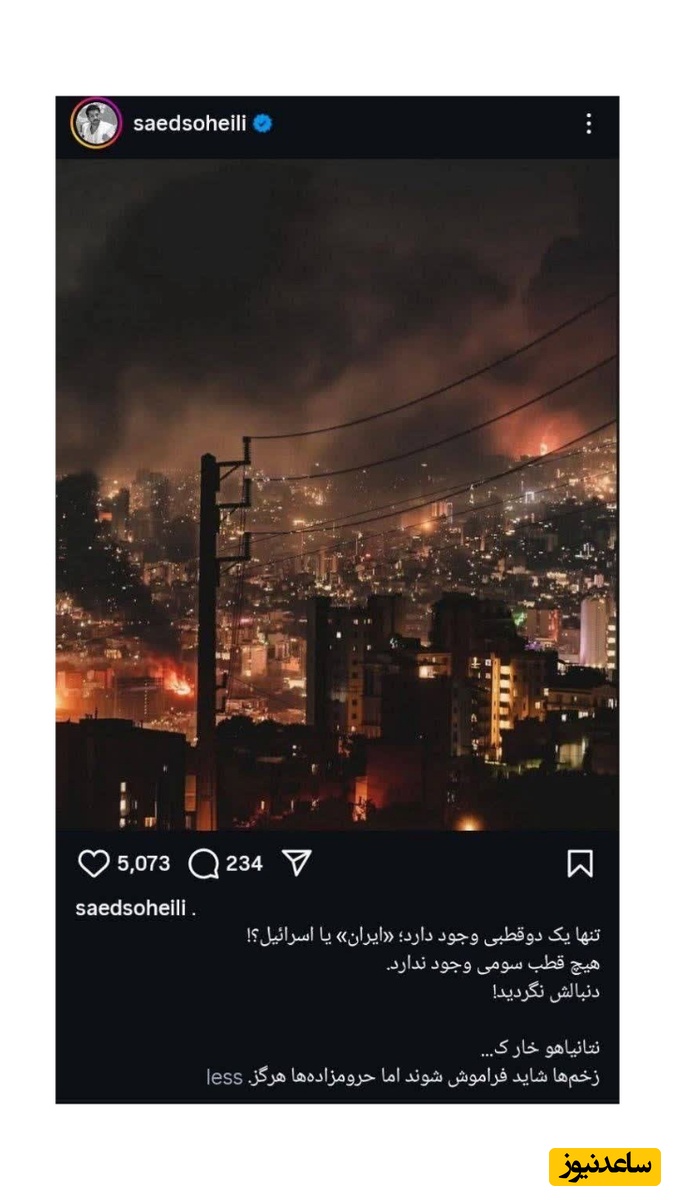Open comments via the speech bubble icon
This screenshot has width=675, height=1200.
pyautogui.click(x=203, y=863)
